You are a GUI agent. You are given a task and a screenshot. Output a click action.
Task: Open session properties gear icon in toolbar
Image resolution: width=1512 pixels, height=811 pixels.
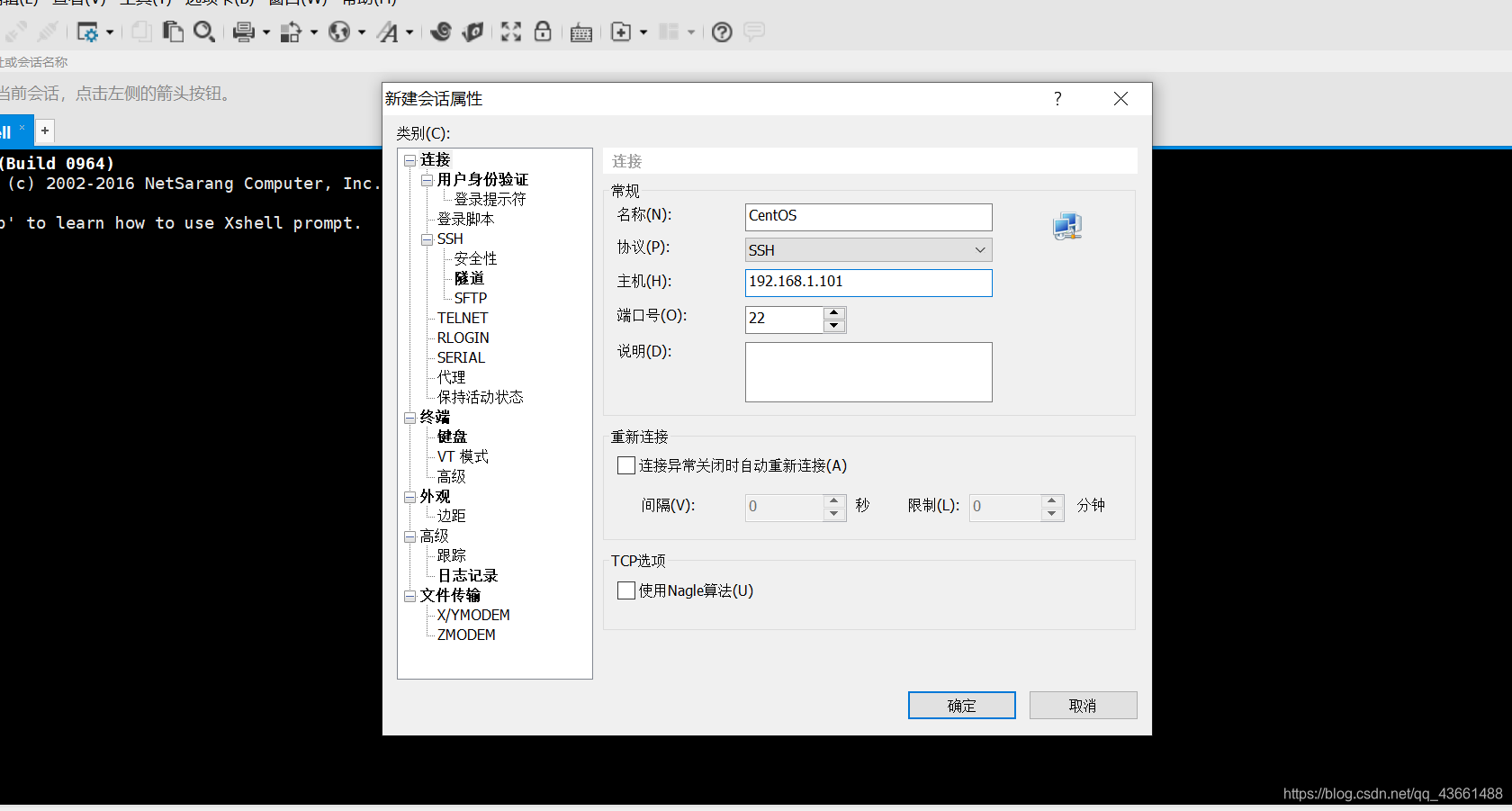pyautogui.click(x=87, y=32)
